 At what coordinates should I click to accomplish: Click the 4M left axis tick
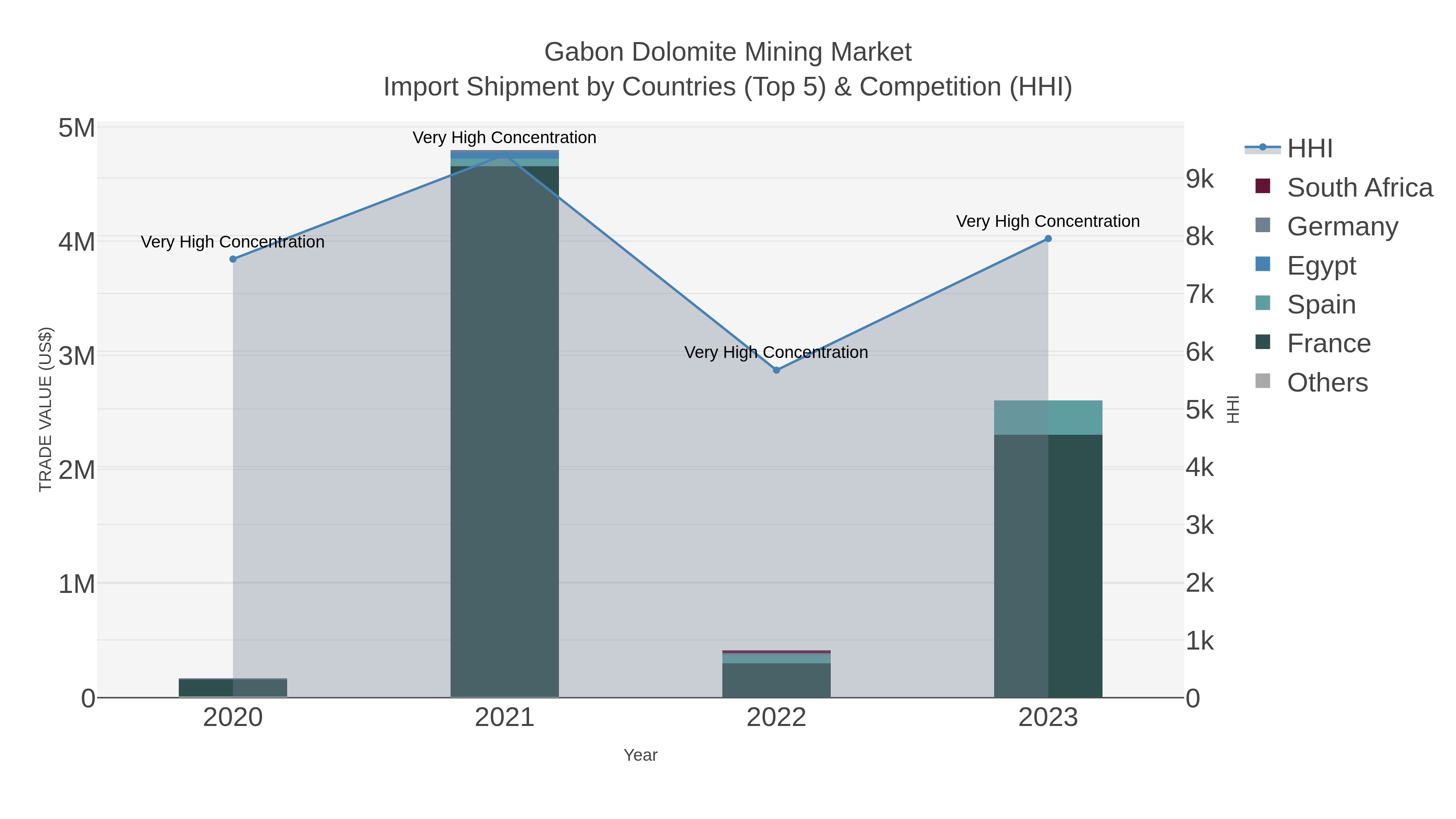pos(76,242)
